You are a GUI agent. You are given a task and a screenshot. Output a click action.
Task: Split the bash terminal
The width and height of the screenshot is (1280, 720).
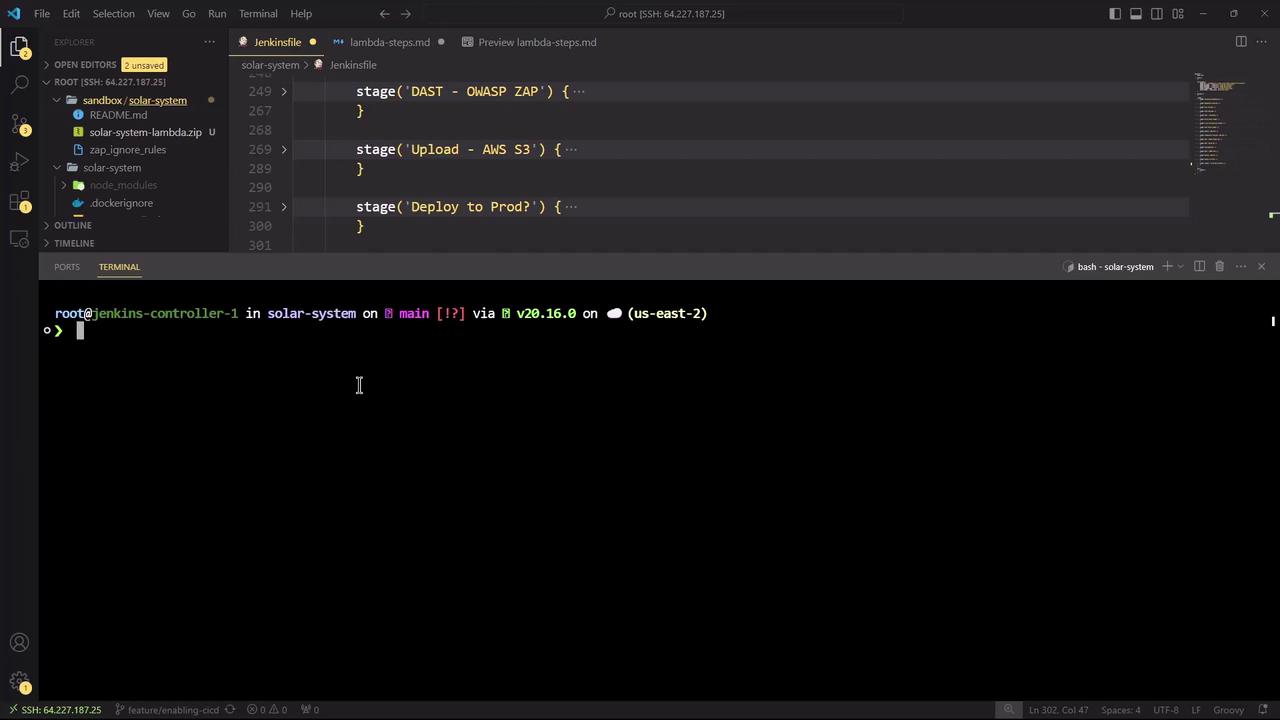1199,267
